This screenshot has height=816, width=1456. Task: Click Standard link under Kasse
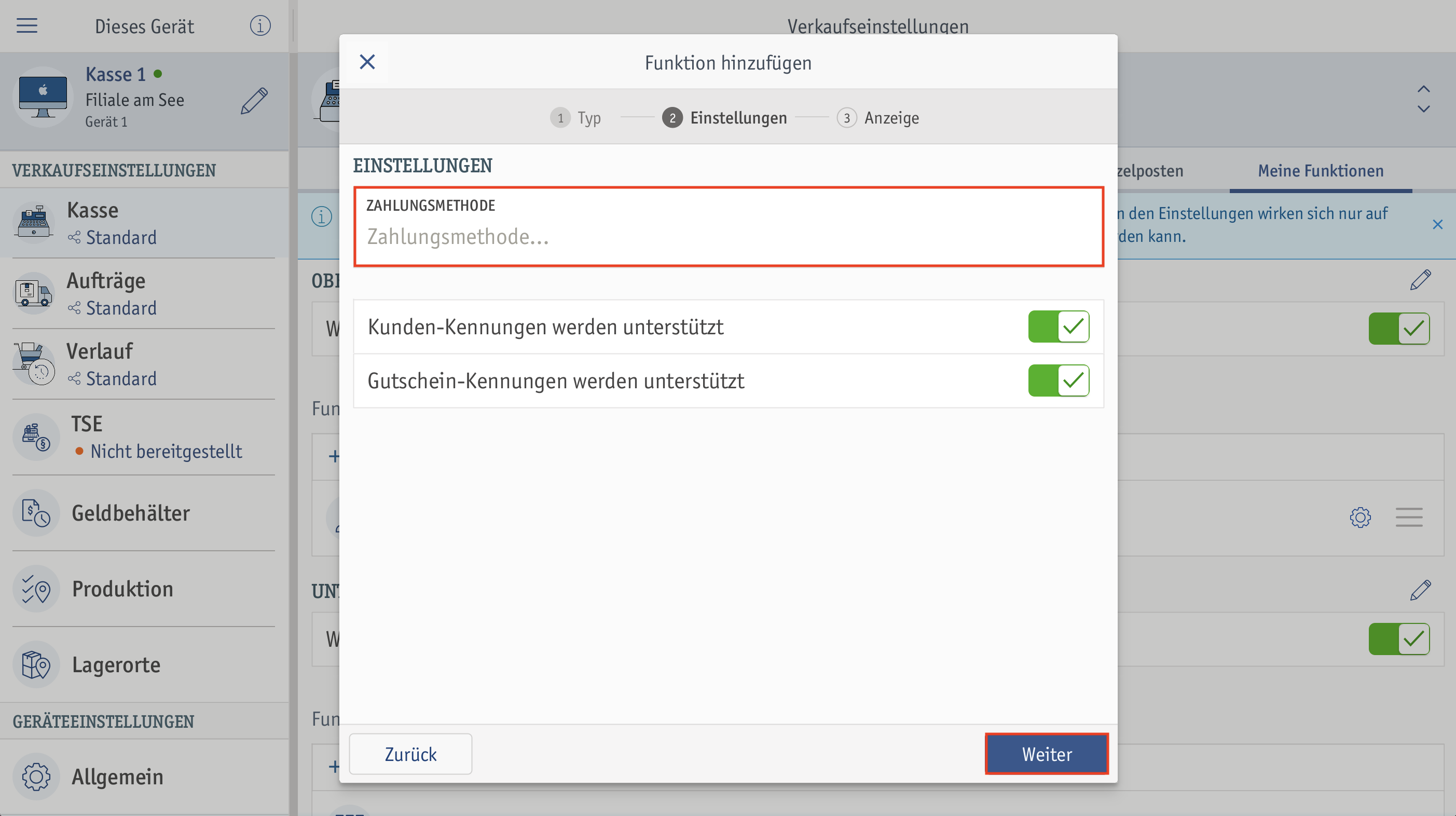pos(121,238)
